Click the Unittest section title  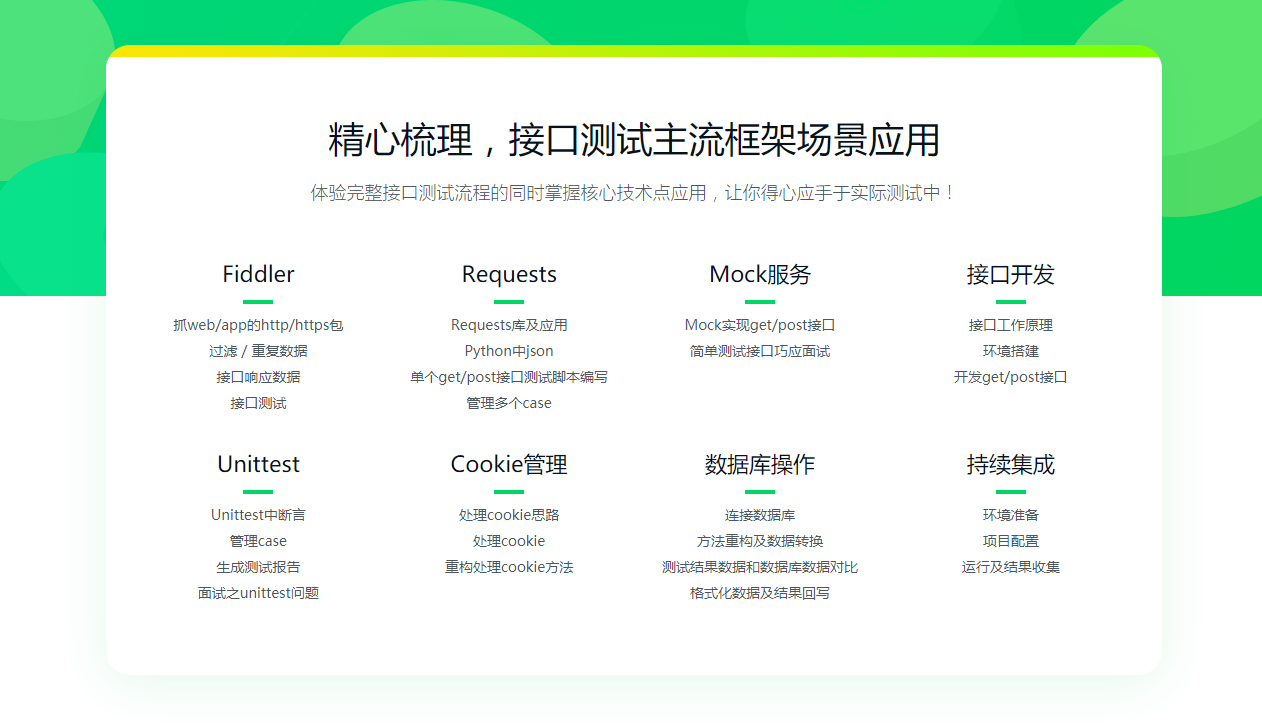click(258, 464)
